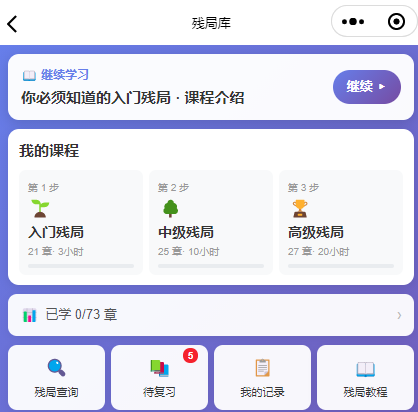Screen dimensions: 418x412
Task: Click the 高级残局 progress bar
Action: [341, 266]
